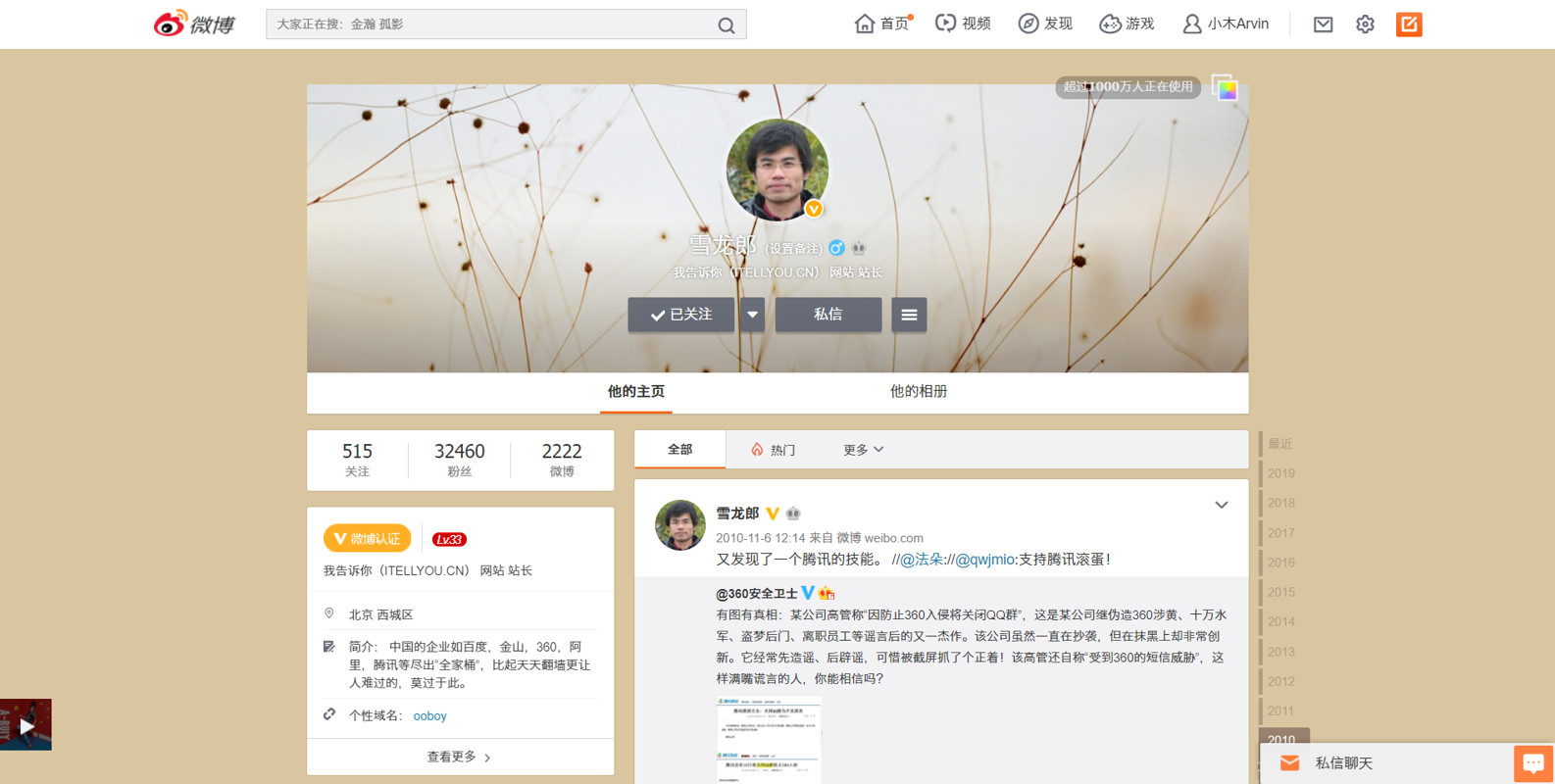The width and height of the screenshot is (1555, 784).
Task: Switch to 他的主页 tab
Action: pyautogui.click(x=636, y=392)
